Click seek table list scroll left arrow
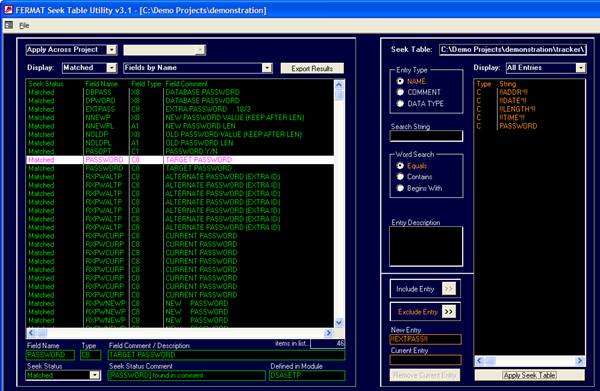The height and width of the screenshot is (391, 600). point(480,360)
